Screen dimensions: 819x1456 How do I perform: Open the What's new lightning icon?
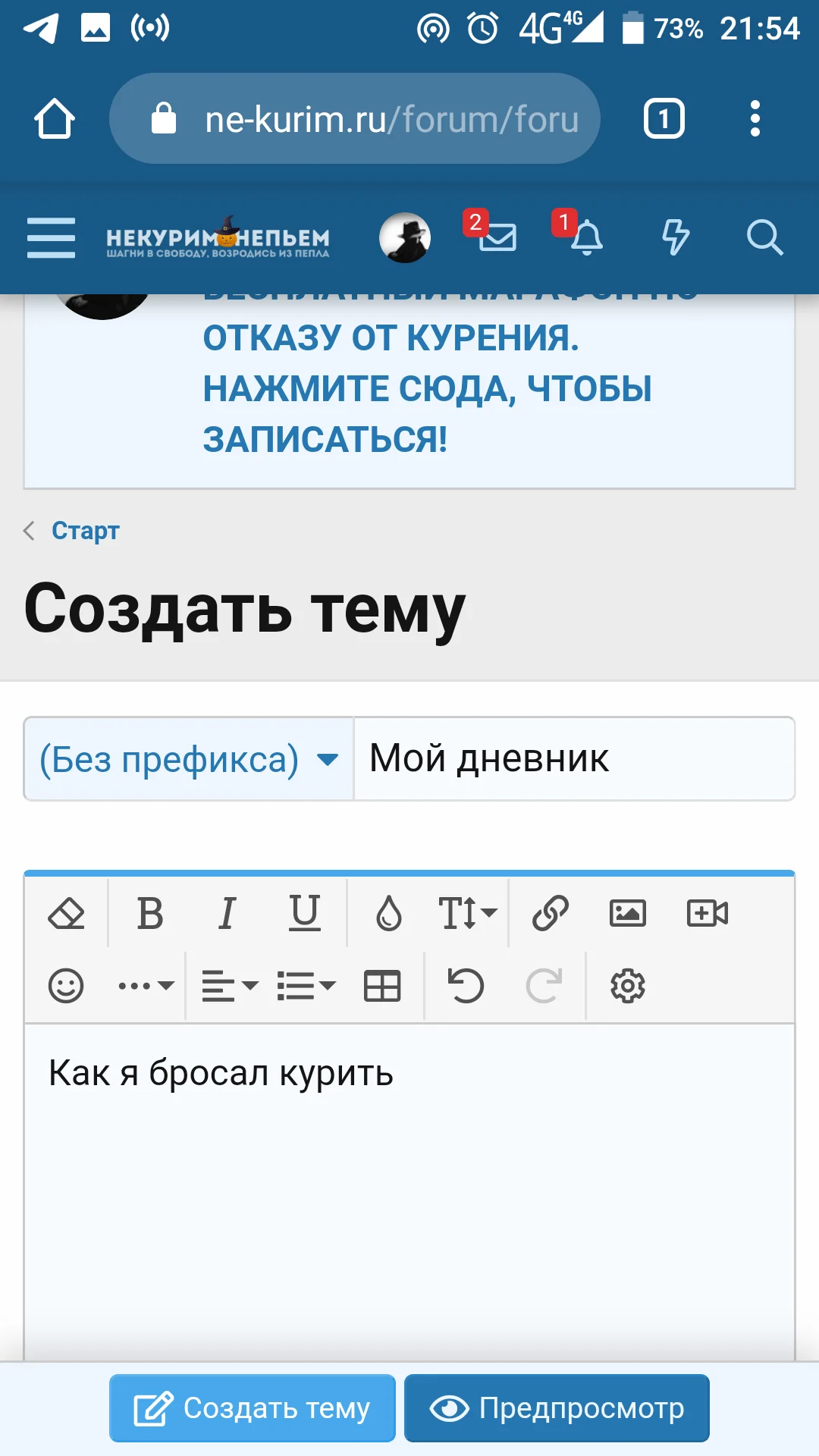675,237
